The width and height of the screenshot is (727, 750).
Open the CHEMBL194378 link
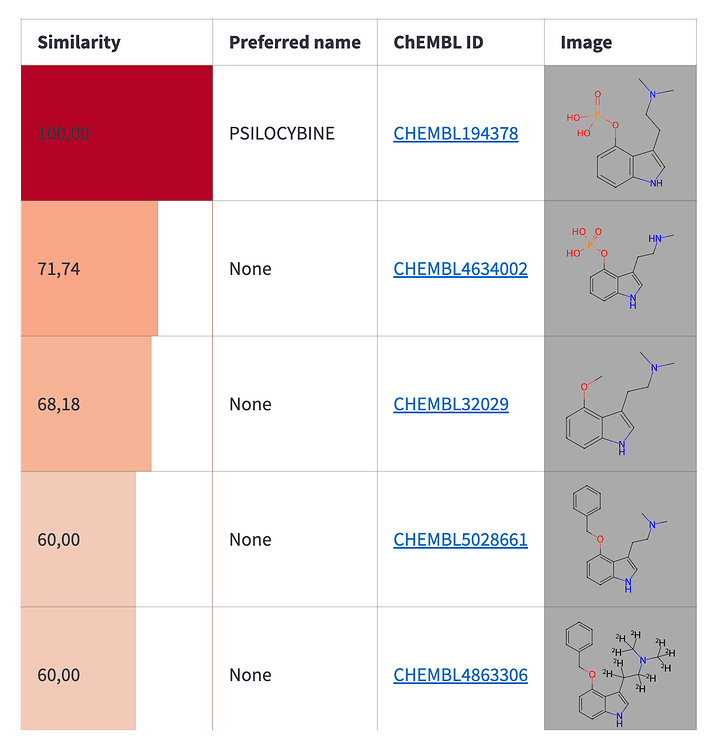[455, 133]
